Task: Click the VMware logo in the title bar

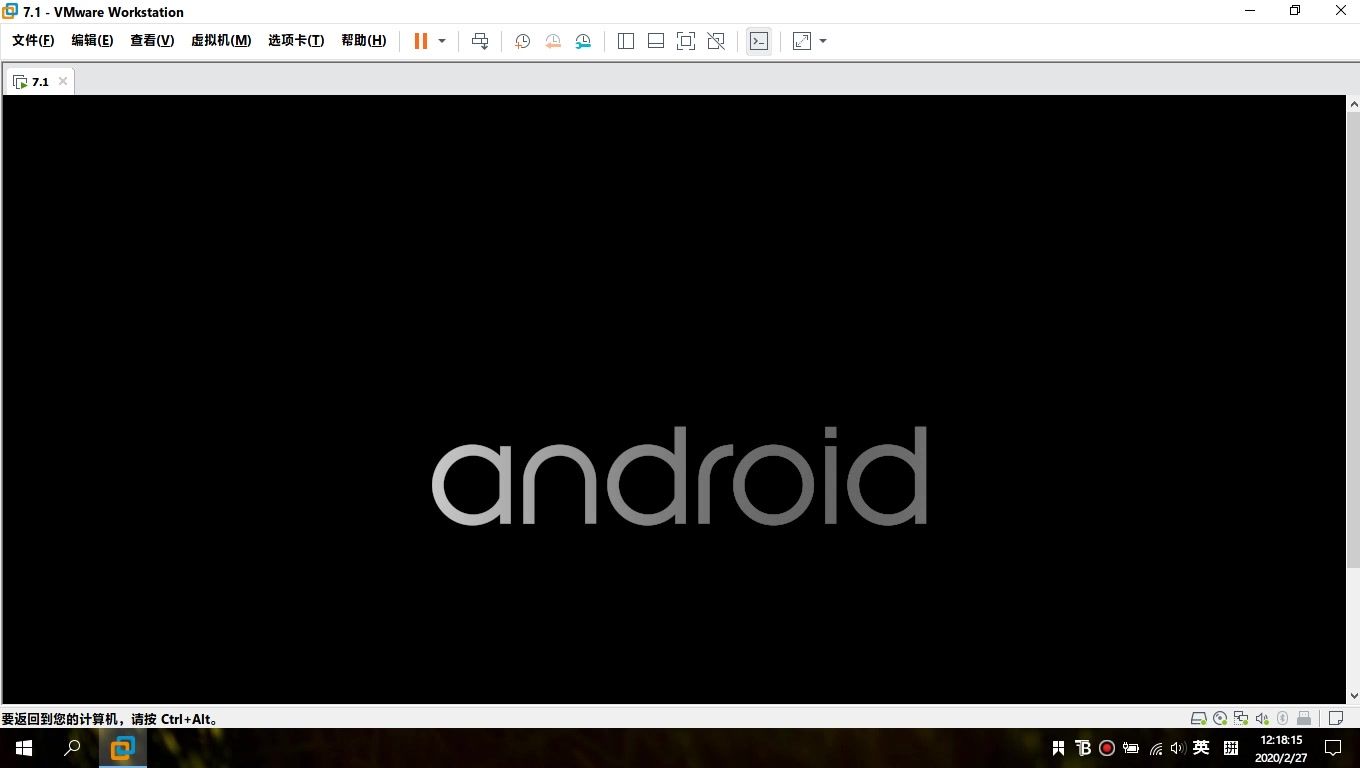Action: pyautogui.click(x=10, y=11)
